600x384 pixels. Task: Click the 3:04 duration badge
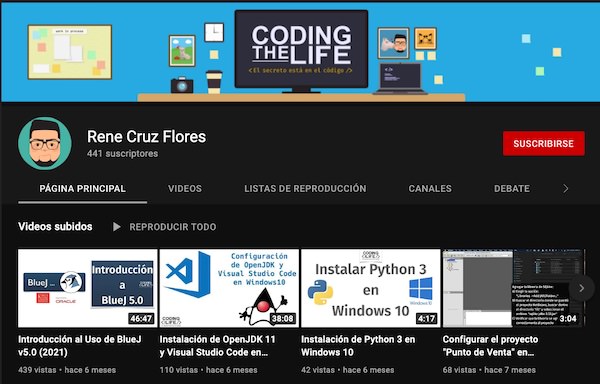coord(568,319)
